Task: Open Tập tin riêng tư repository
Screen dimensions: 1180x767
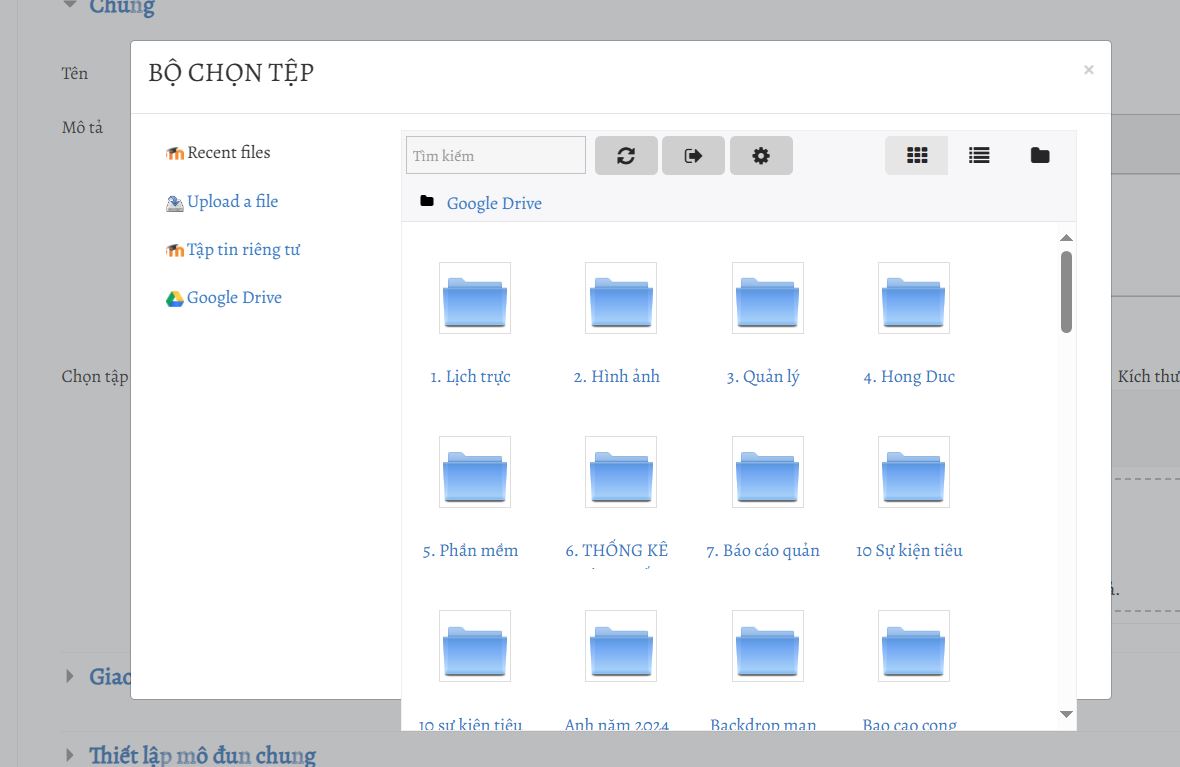Action: (x=243, y=250)
